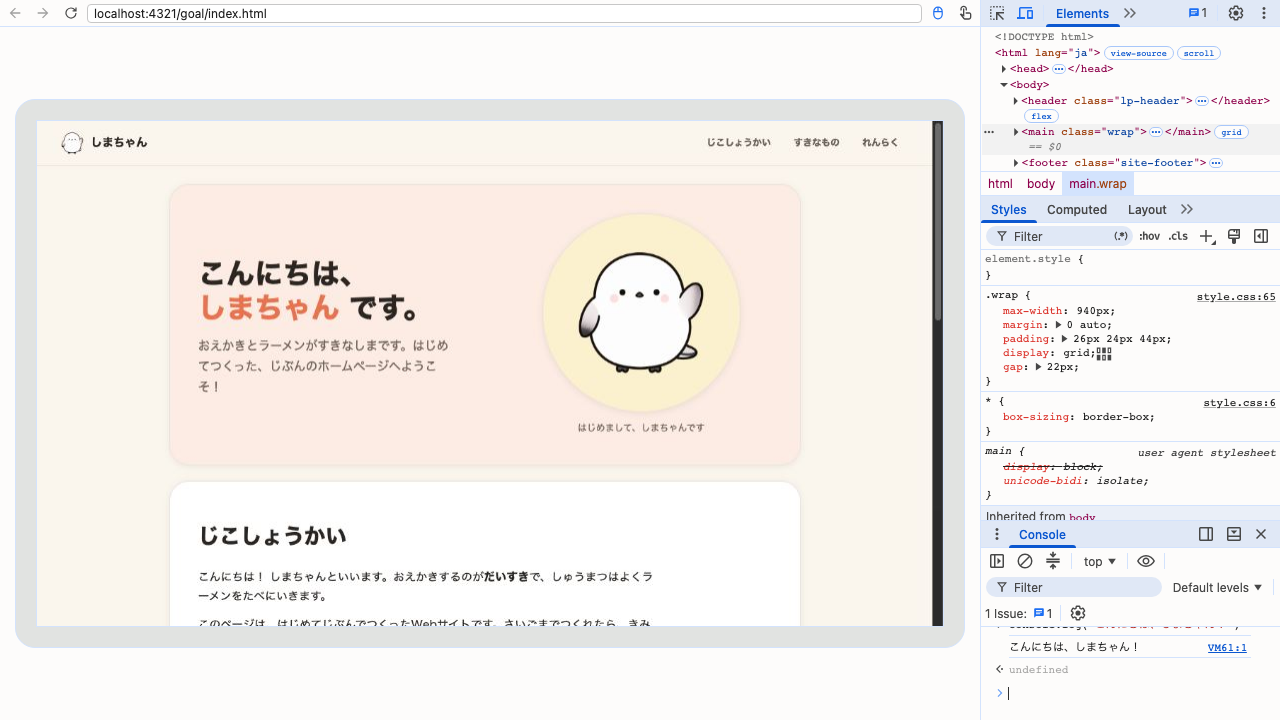Viewport: 1280px width, 720px height.
Task: Click the console toolbar icon left of top dropdown
Action: coord(1053,561)
